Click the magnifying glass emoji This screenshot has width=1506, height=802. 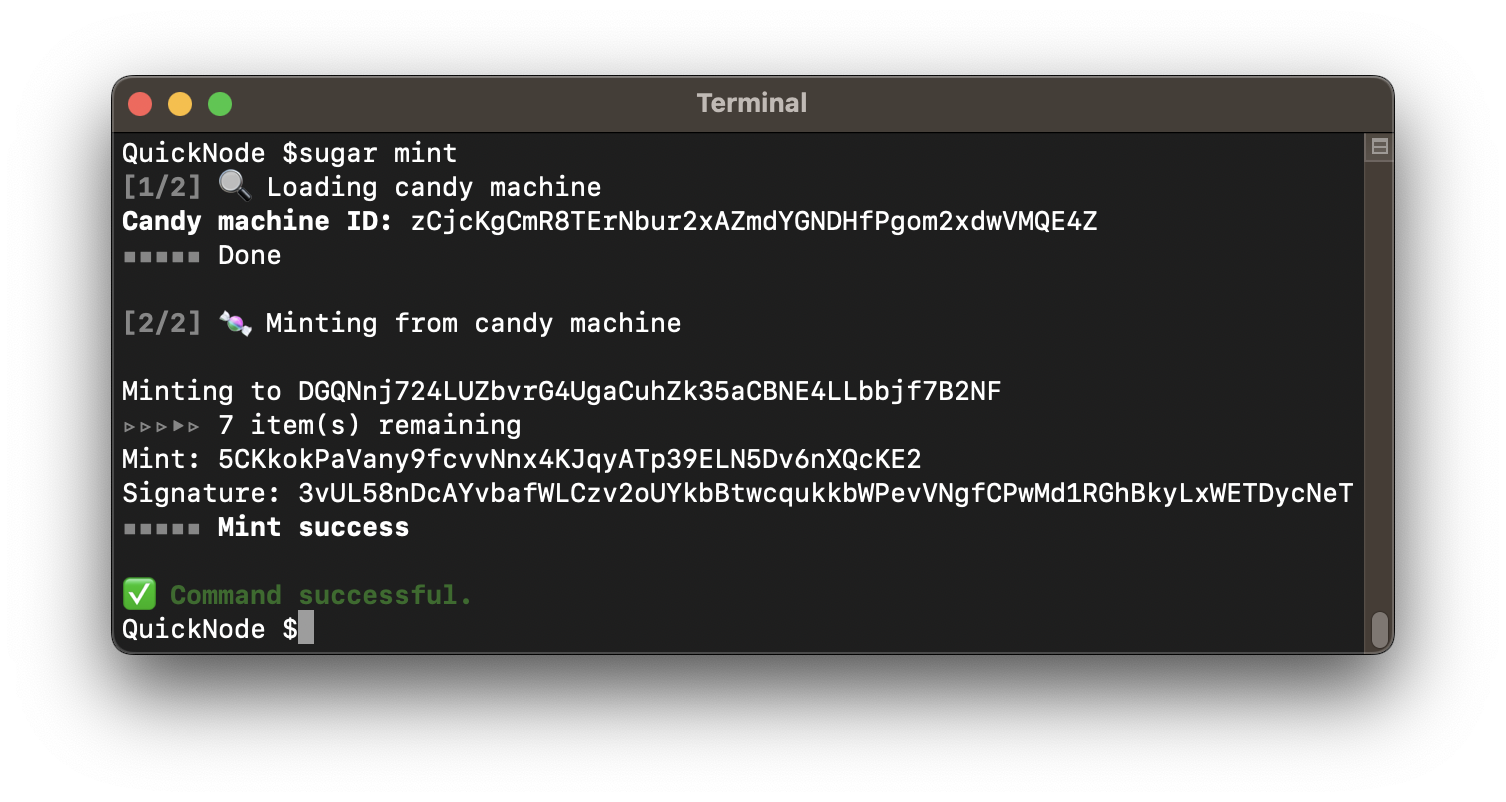(234, 187)
